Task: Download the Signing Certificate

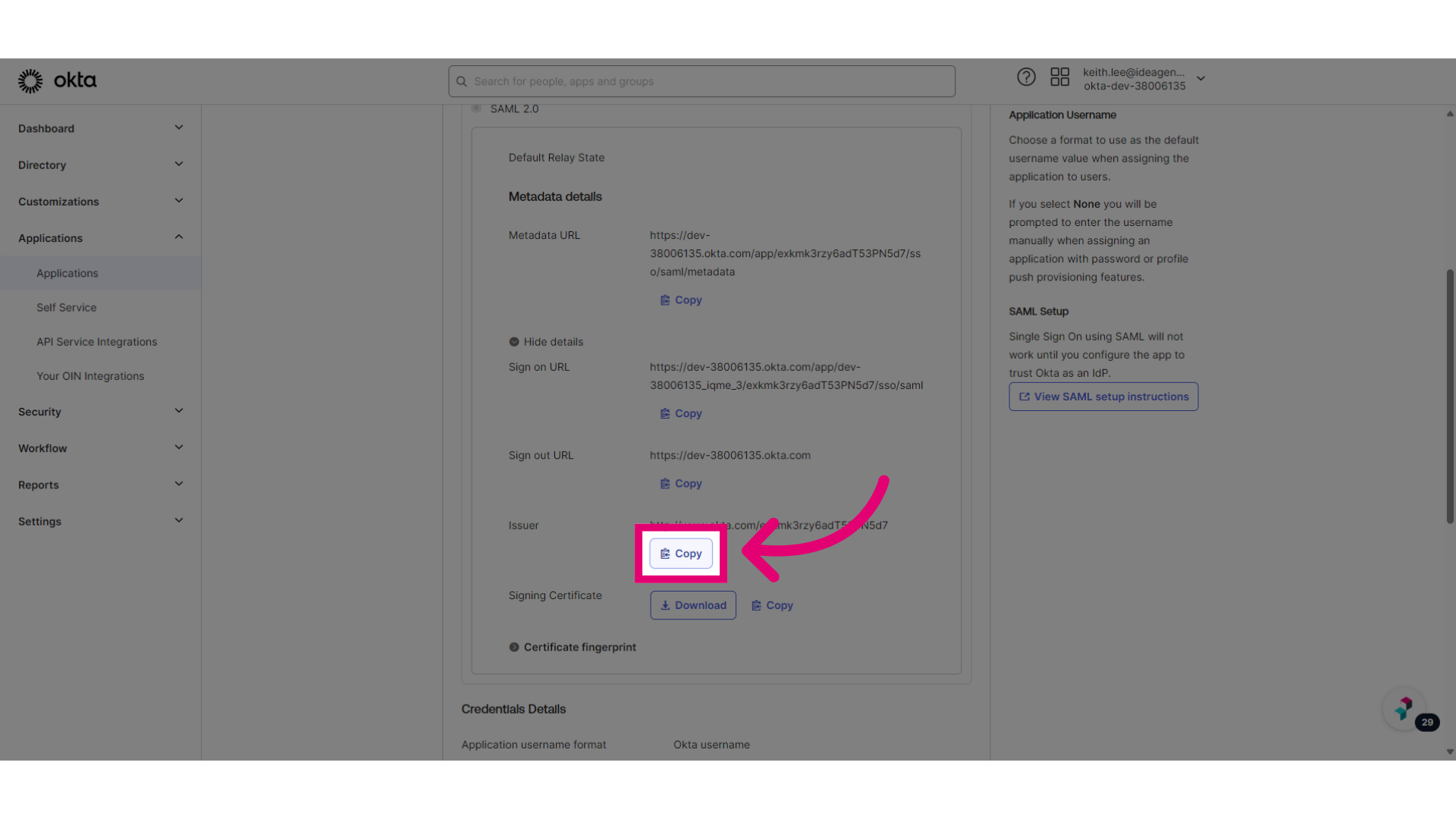Action: tap(693, 605)
